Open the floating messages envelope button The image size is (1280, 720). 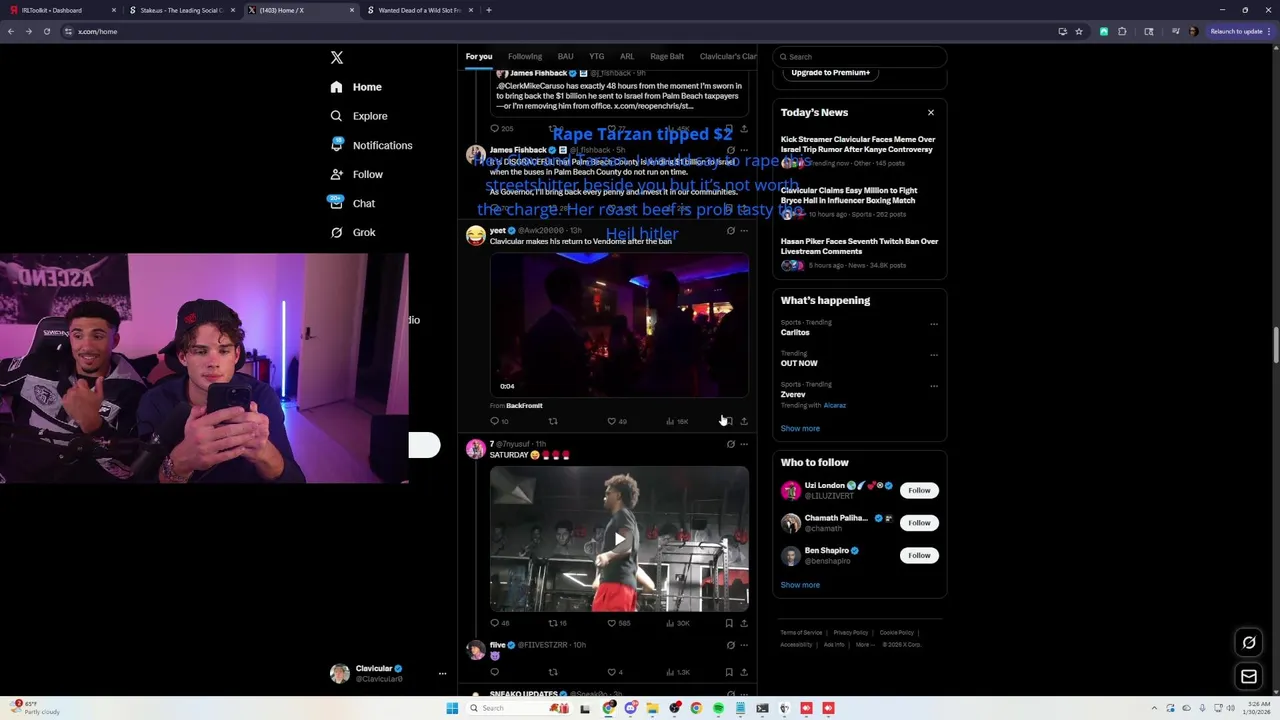pos(1249,677)
